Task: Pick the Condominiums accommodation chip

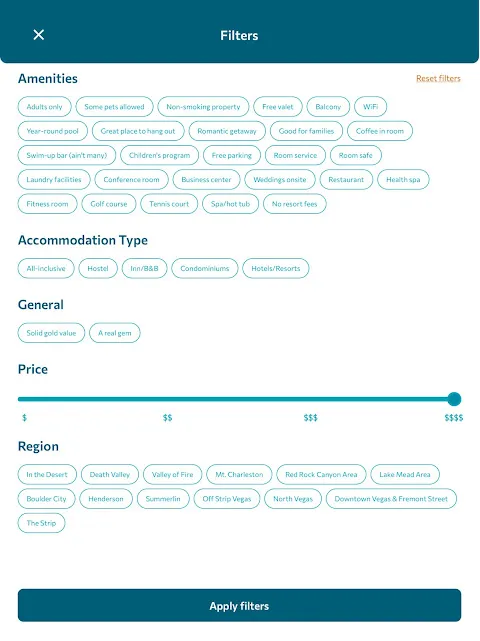Action: click(205, 269)
